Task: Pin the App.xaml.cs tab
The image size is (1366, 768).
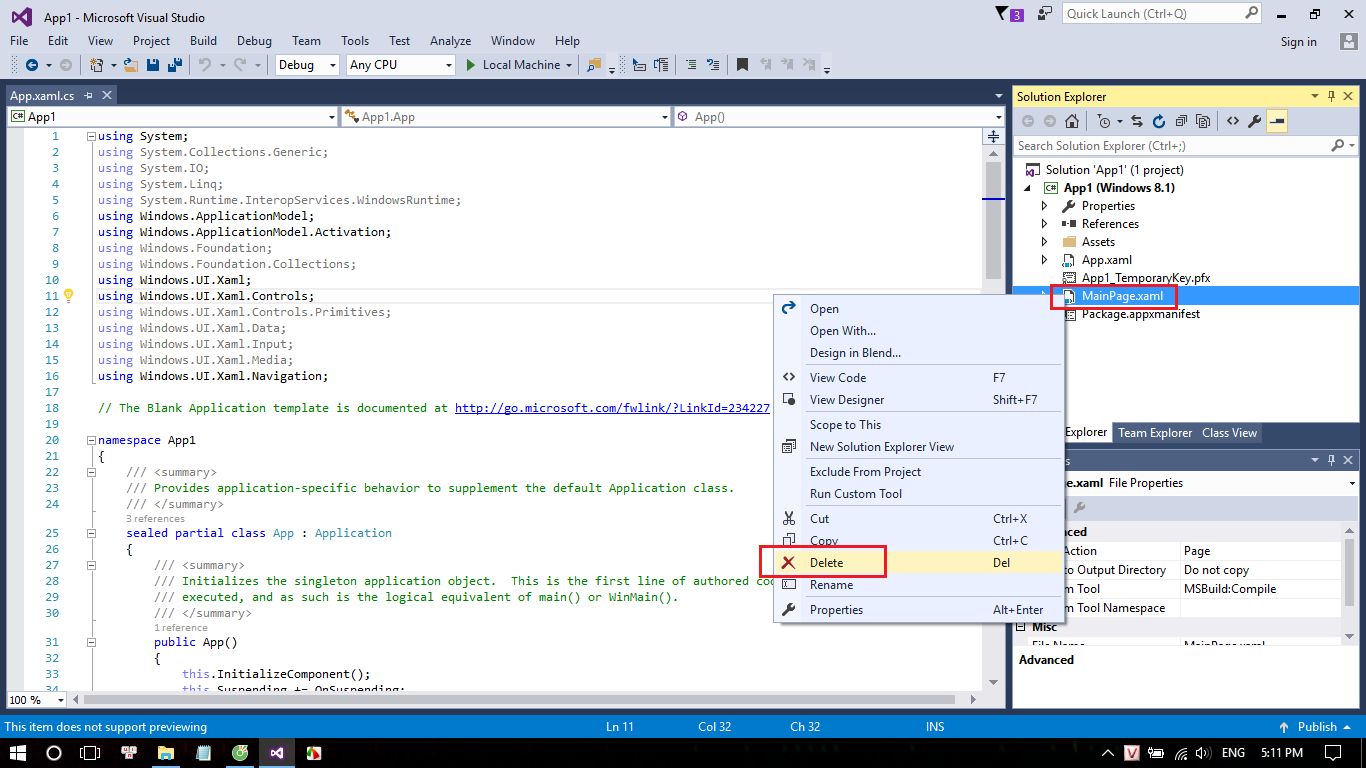Action: (x=88, y=96)
